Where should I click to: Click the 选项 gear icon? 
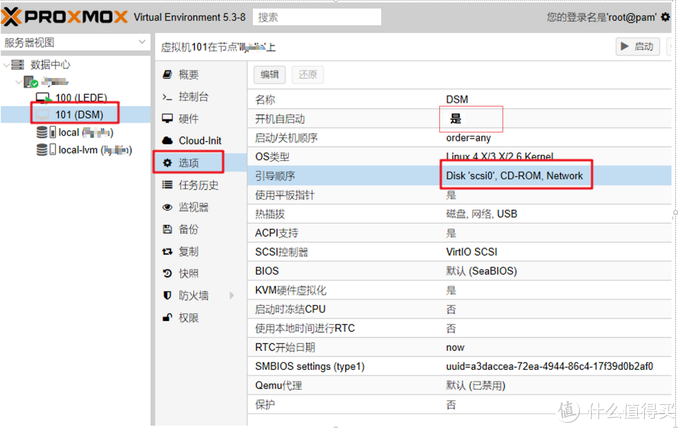pos(167,163)
